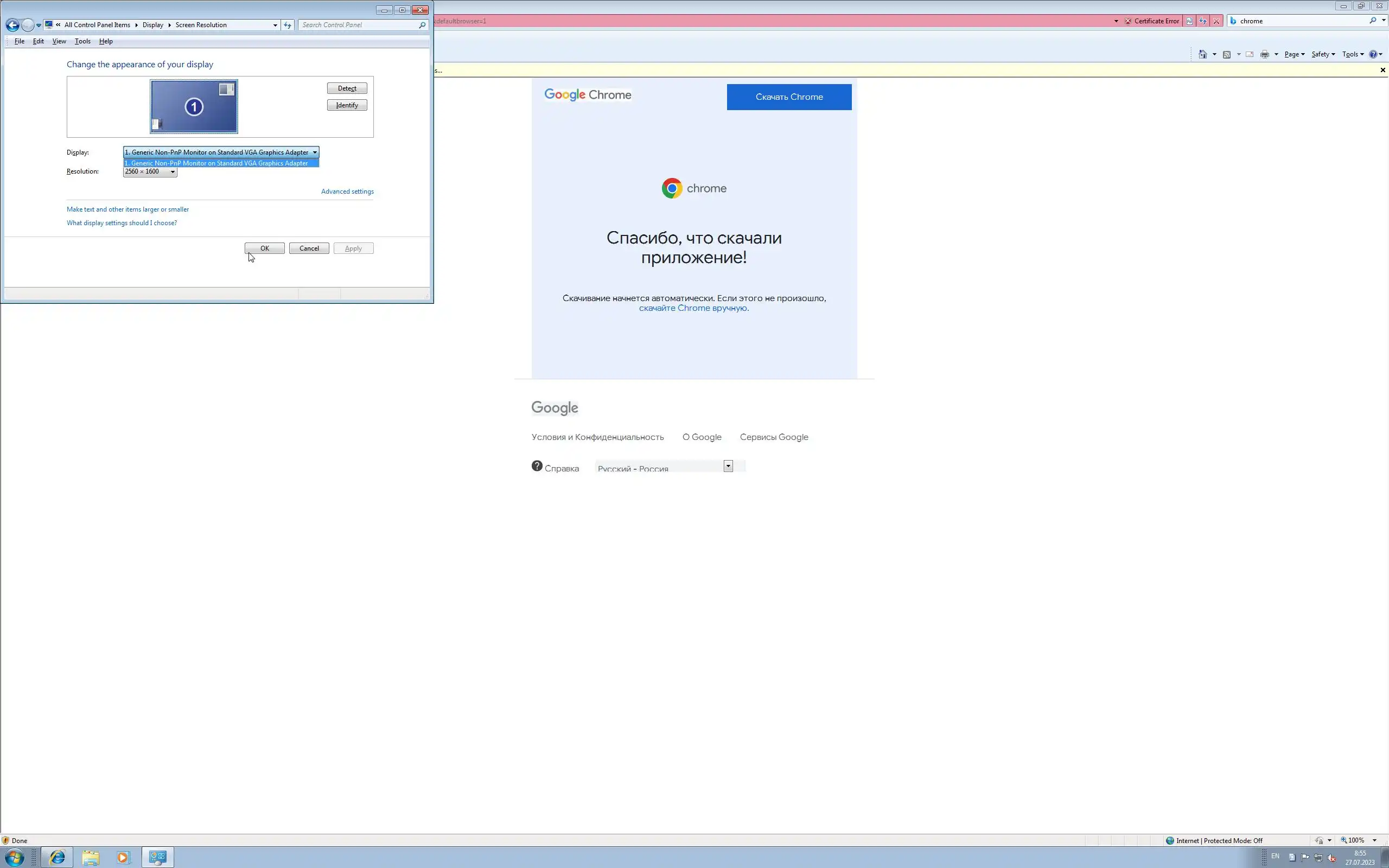This screenshot has width=1389, height=868.
Task: Open Internet Explorer from the taskbar
Action: click(58, 857)
